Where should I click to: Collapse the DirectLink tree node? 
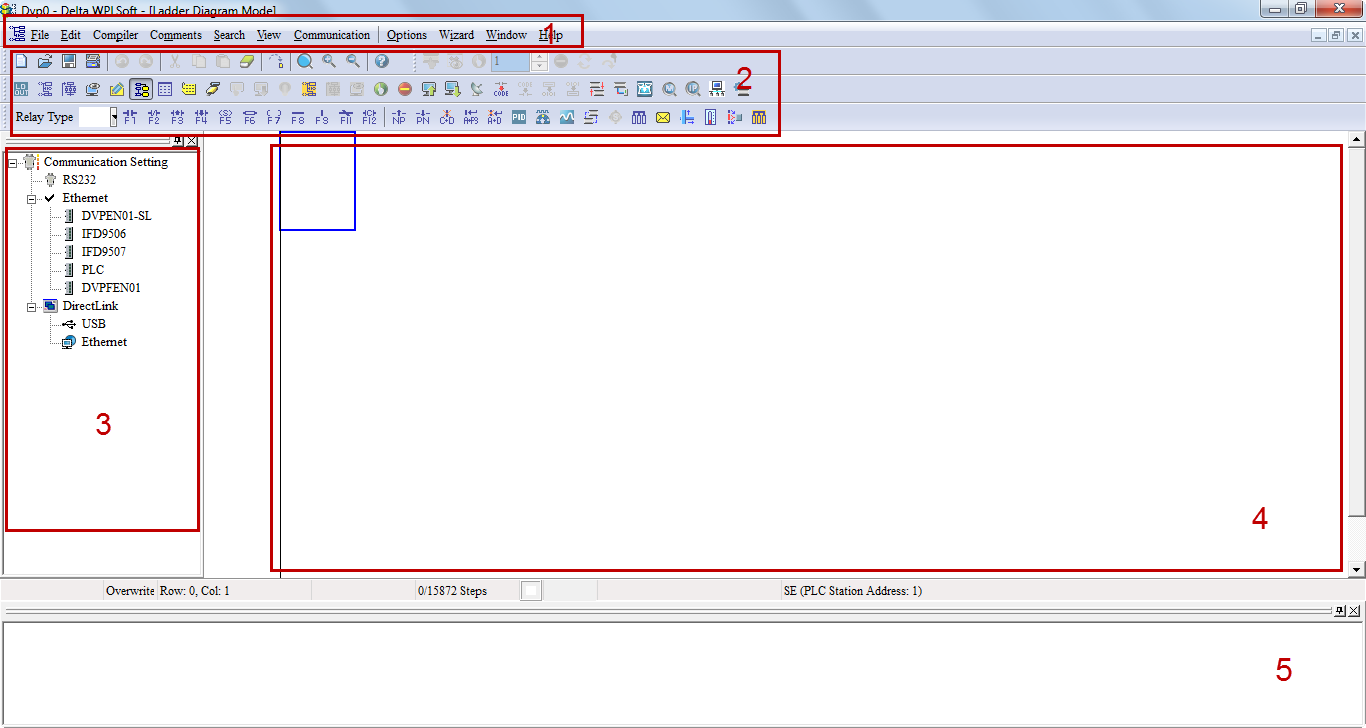(32, 306)
